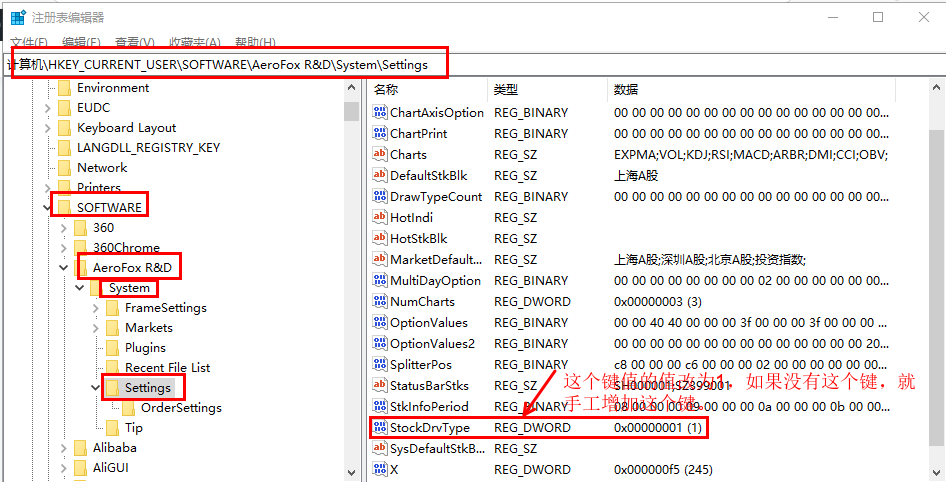Image resolution: width=946 pixels, height=482 pixels.
Task: Click the Plugins folder icon
Action: [x=112, y=348]
